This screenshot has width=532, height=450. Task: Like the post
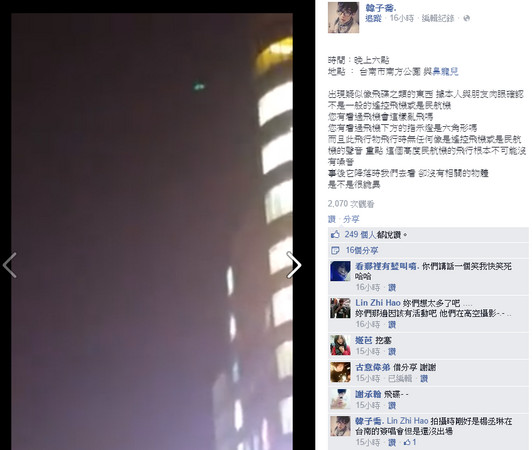click(x=332, y=219)
